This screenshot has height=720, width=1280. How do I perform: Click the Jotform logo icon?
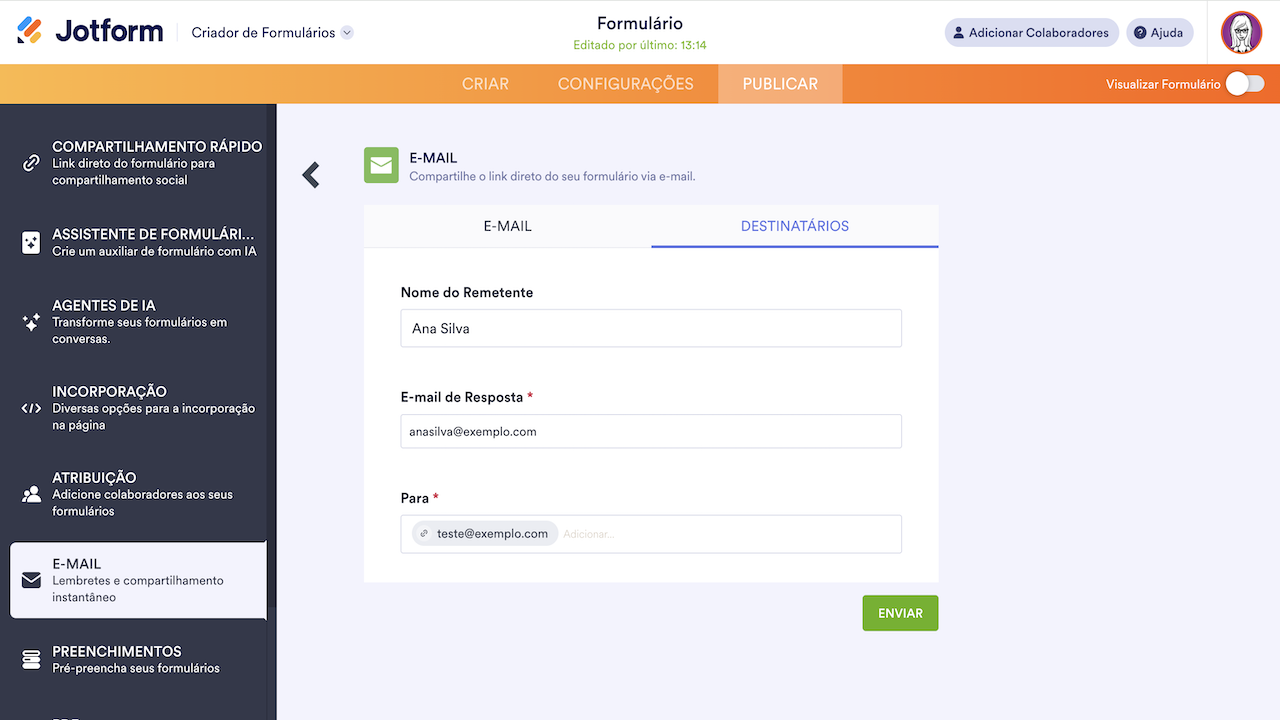[x=30, y=31]
